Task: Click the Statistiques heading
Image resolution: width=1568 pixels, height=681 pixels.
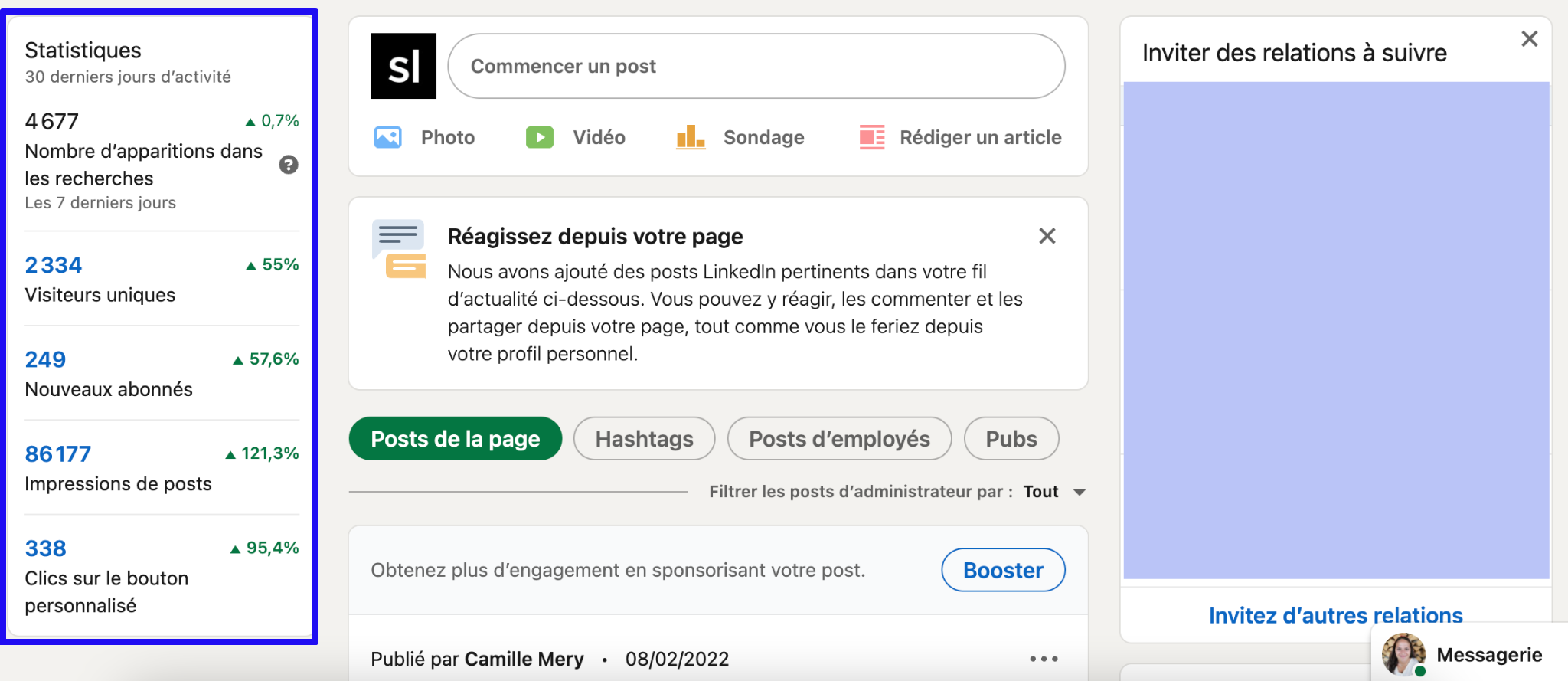Action: tap(83, 51)
